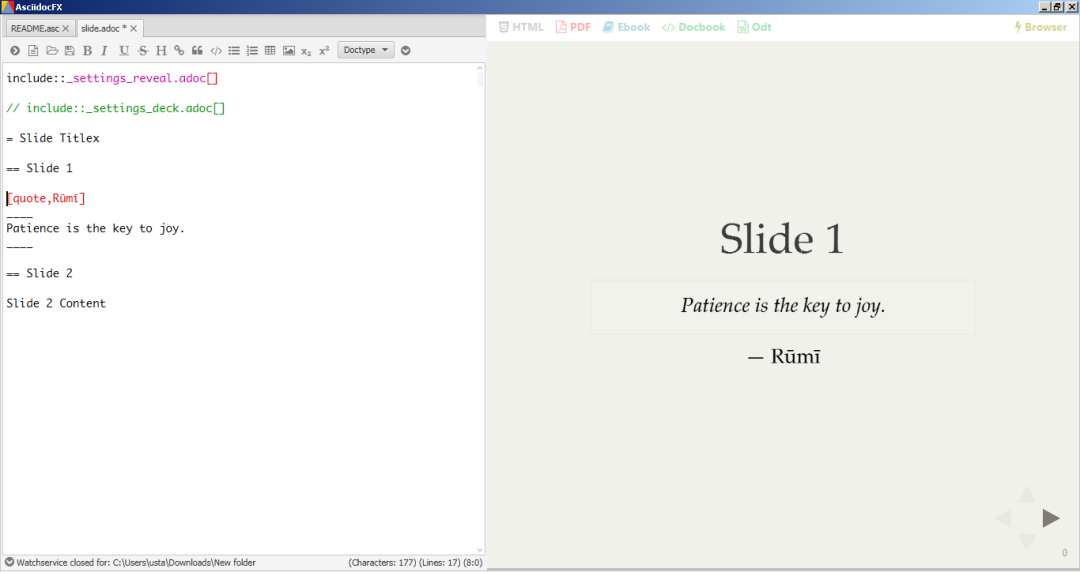
Task: Switch to the README.asc tab
Action: (34, 28)
